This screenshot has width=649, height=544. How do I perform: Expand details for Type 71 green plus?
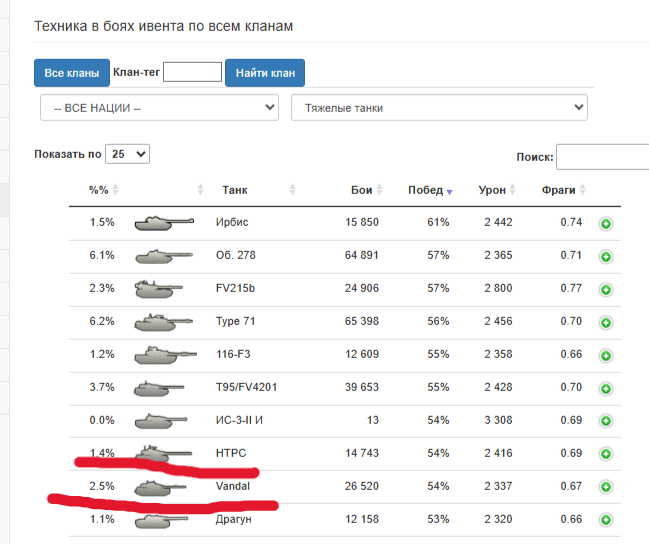(606, 323)
